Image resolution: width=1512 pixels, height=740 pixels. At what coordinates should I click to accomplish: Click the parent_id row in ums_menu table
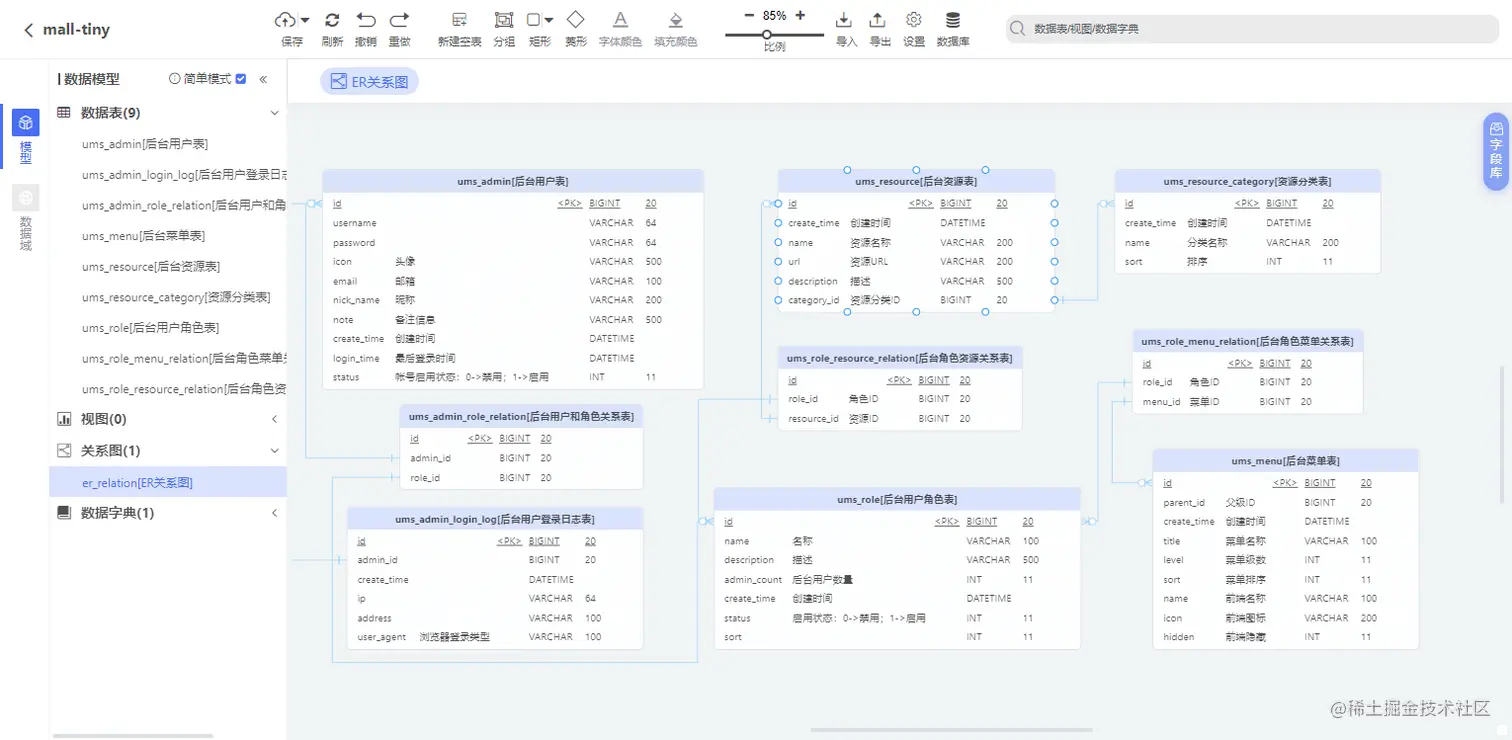(x=1285, y=502)
